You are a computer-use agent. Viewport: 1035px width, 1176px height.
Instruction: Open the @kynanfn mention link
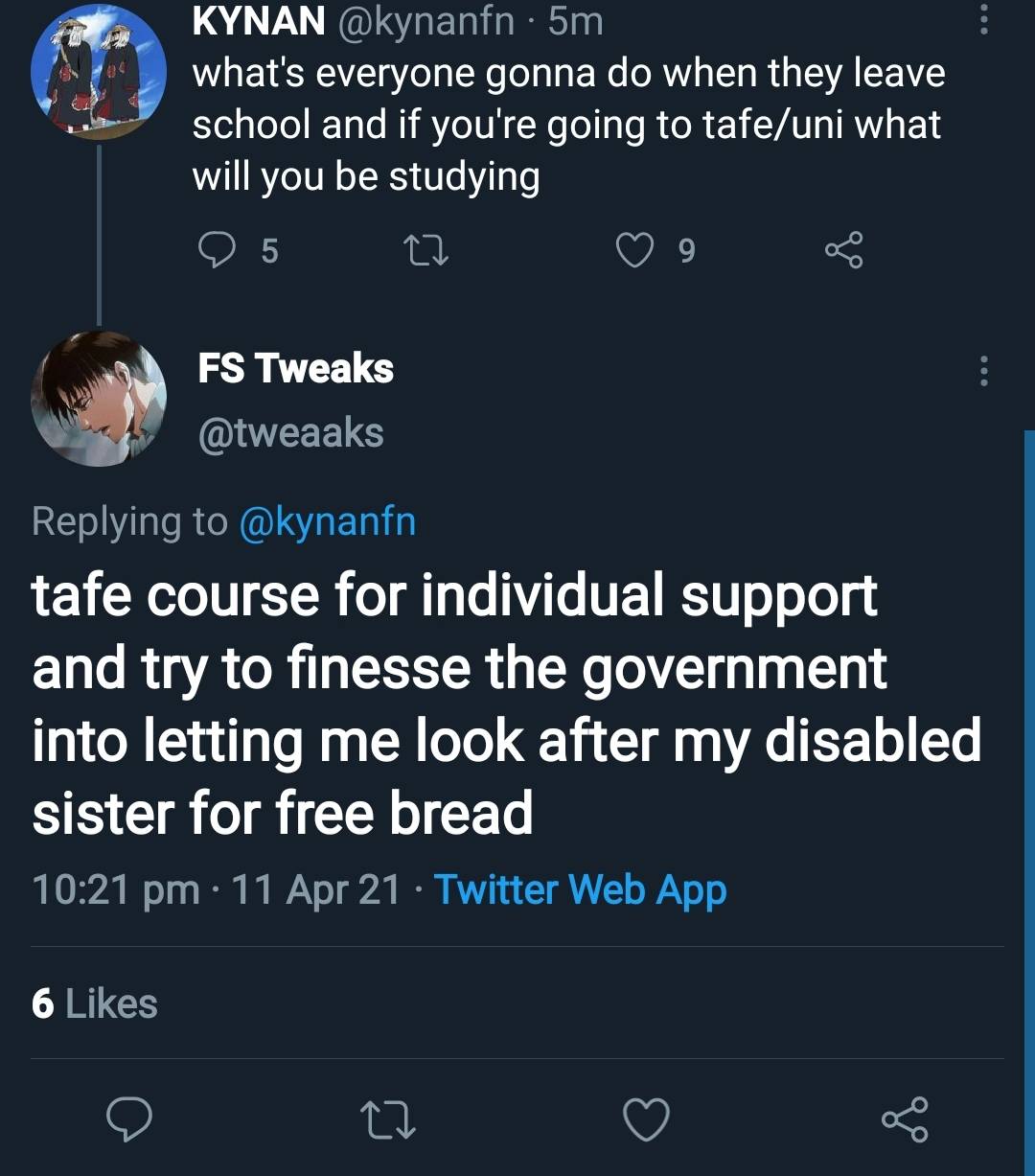coord(327,521)
